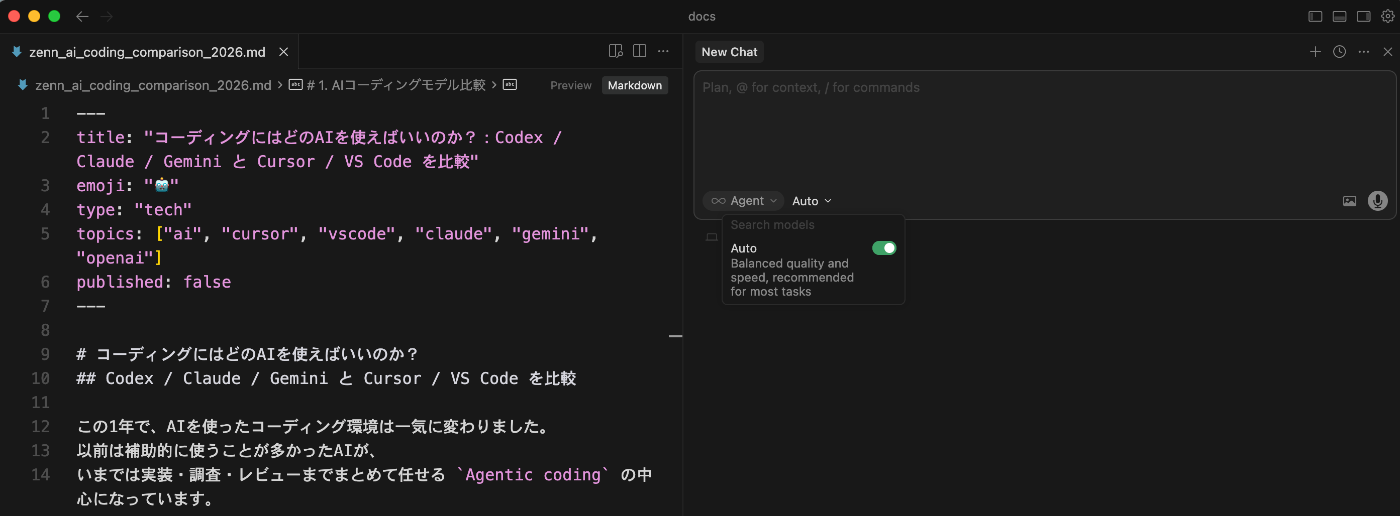This screenshot has height=516, width=1400.
Task: Click line number 2 in the gutter
Action: pyautogui.click(x=45, y=137)
